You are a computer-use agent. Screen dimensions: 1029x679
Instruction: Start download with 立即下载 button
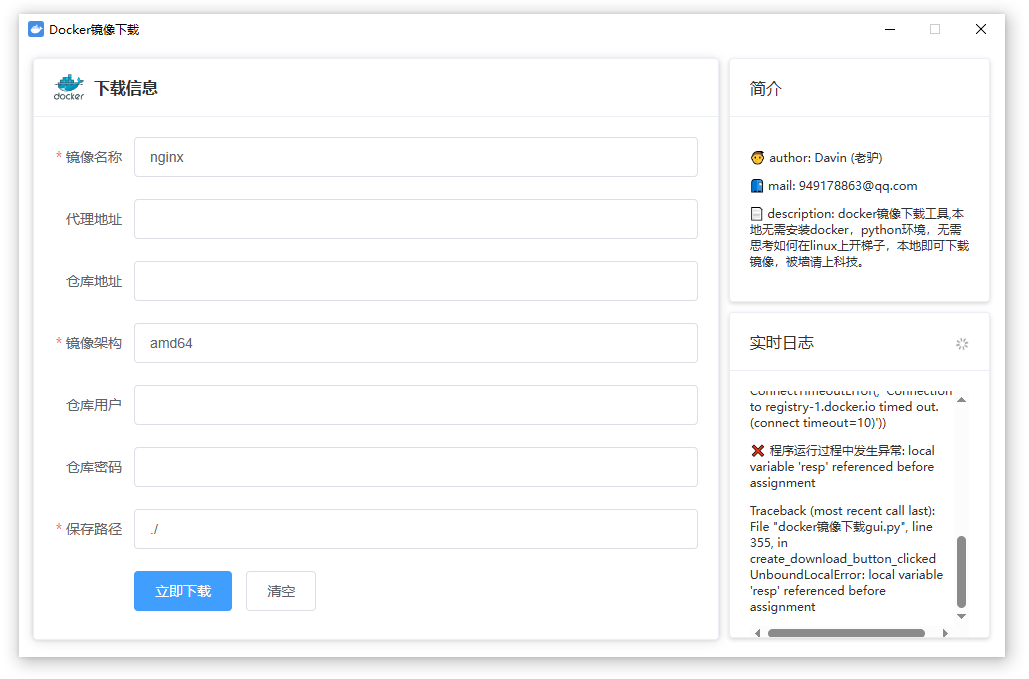pyautogui.click(x=183, y=591)
